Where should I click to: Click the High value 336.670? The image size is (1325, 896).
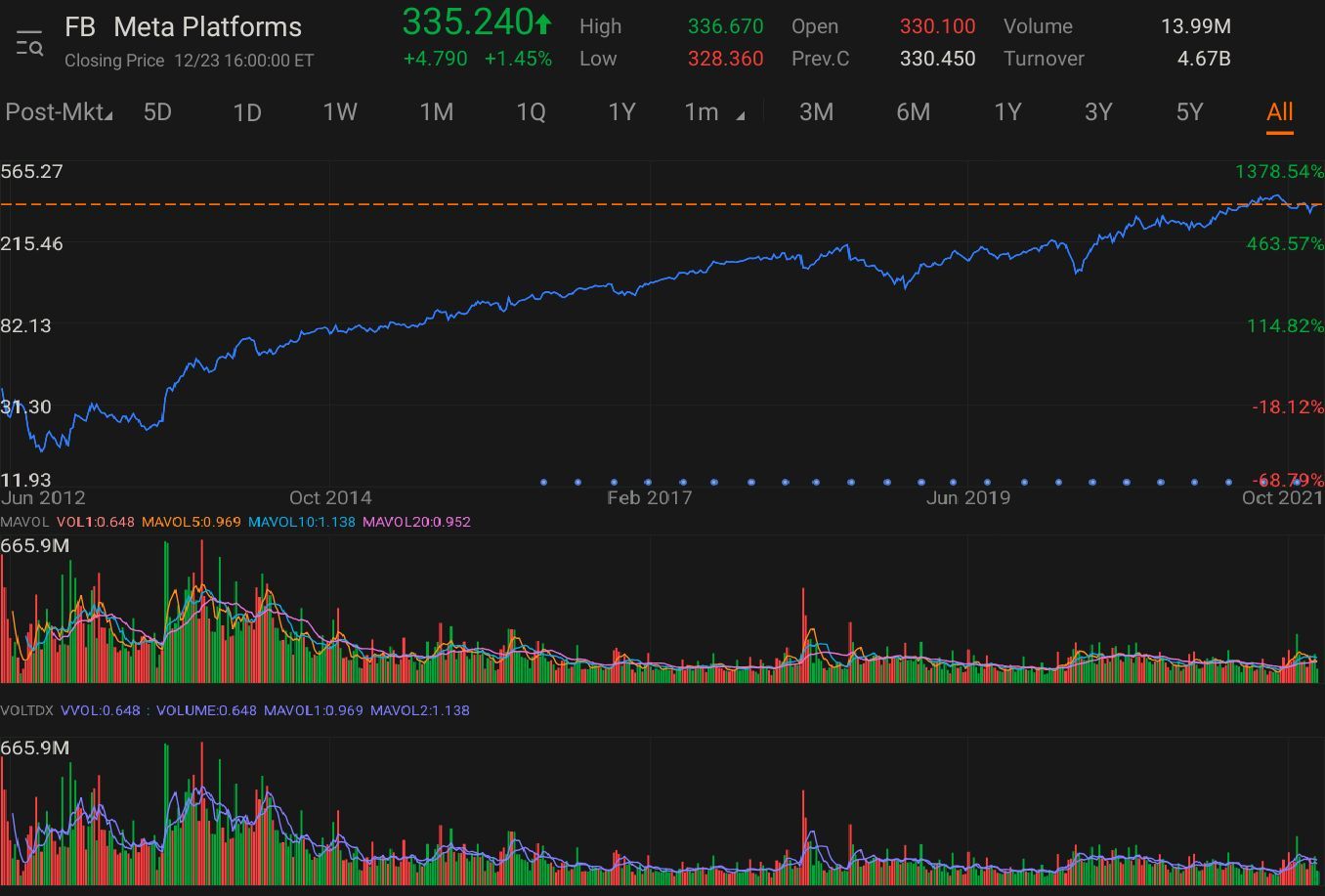(x=725, y=26)
